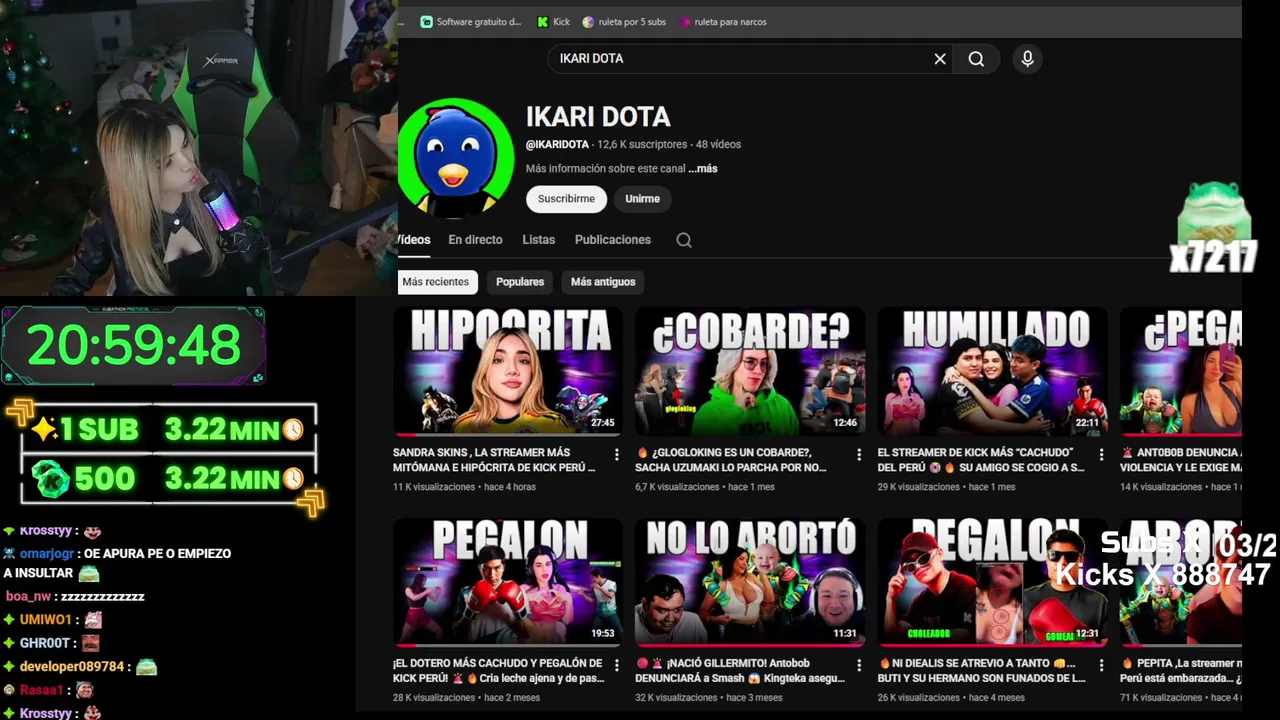
Task: Select the Populares filter chip
Action: pos(520,282)
